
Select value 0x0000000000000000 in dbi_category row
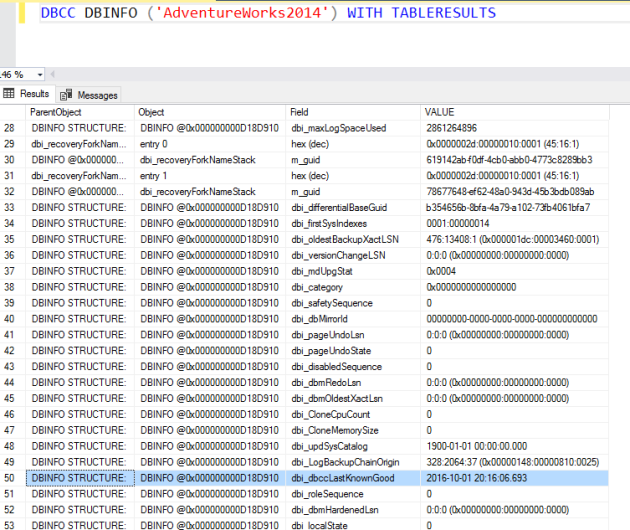coord(515,287)
